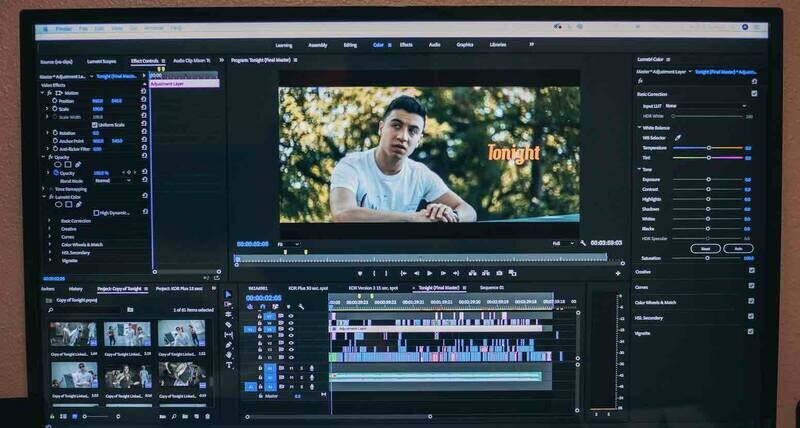Toggle Curves section checkbox in Lumetri Color
Viewport: 800px width, 428px height.
(752, 286)
